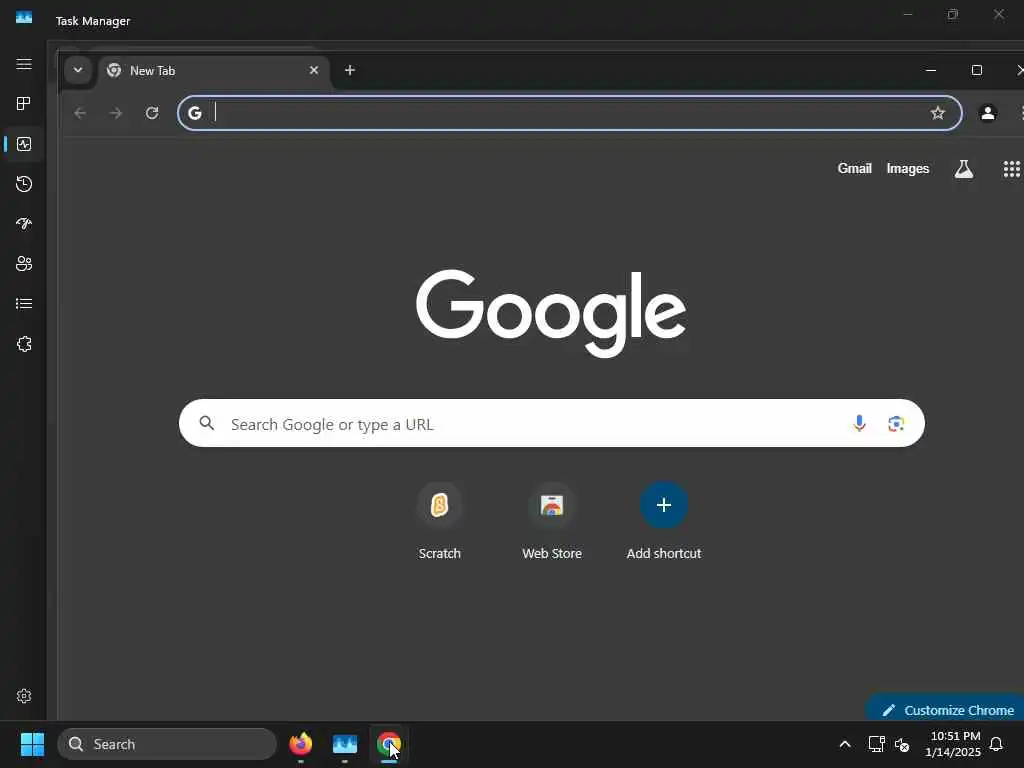This screenshot has height=768, width=1024.
Task: Open muted volume tray icon
Action: pos(903,744)
